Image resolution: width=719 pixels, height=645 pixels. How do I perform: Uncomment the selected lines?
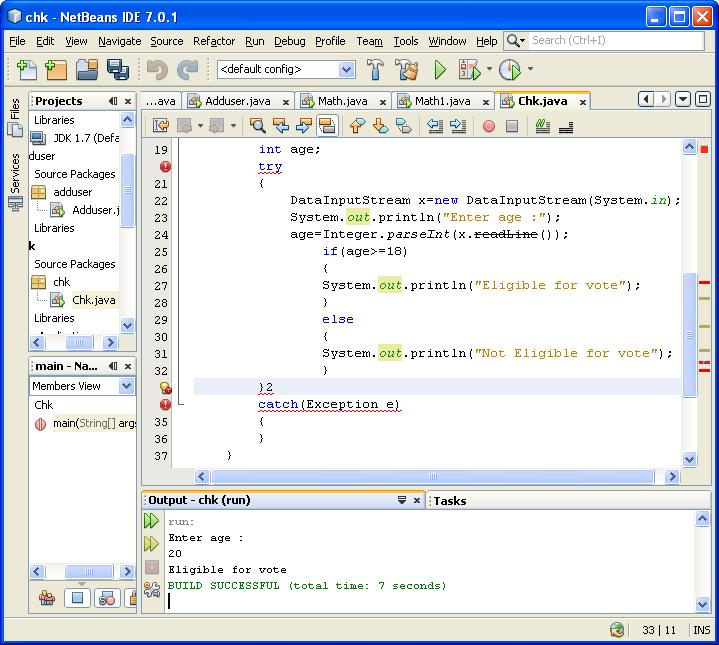[x=566, y=127]
